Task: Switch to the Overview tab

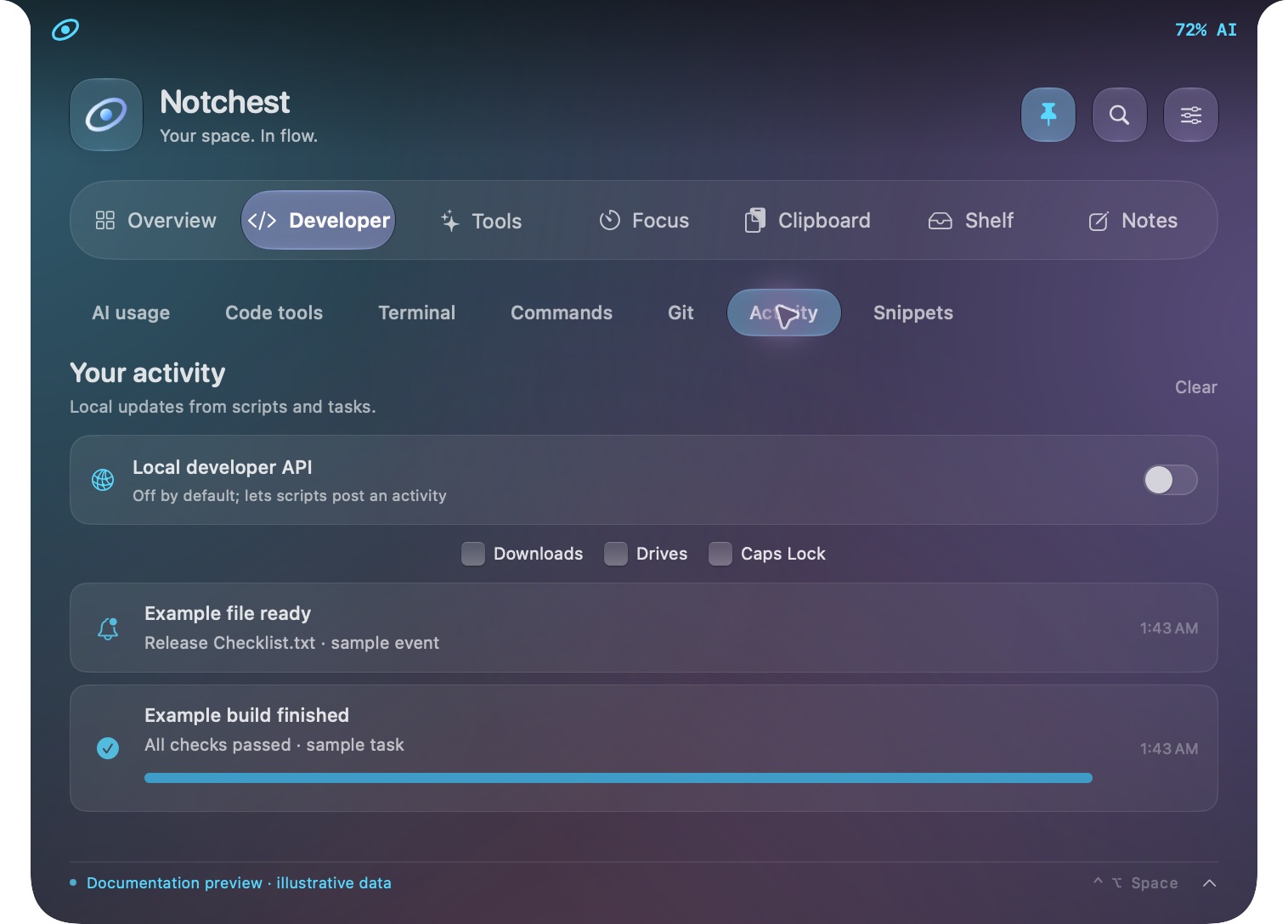Action: tap(155, 221)
